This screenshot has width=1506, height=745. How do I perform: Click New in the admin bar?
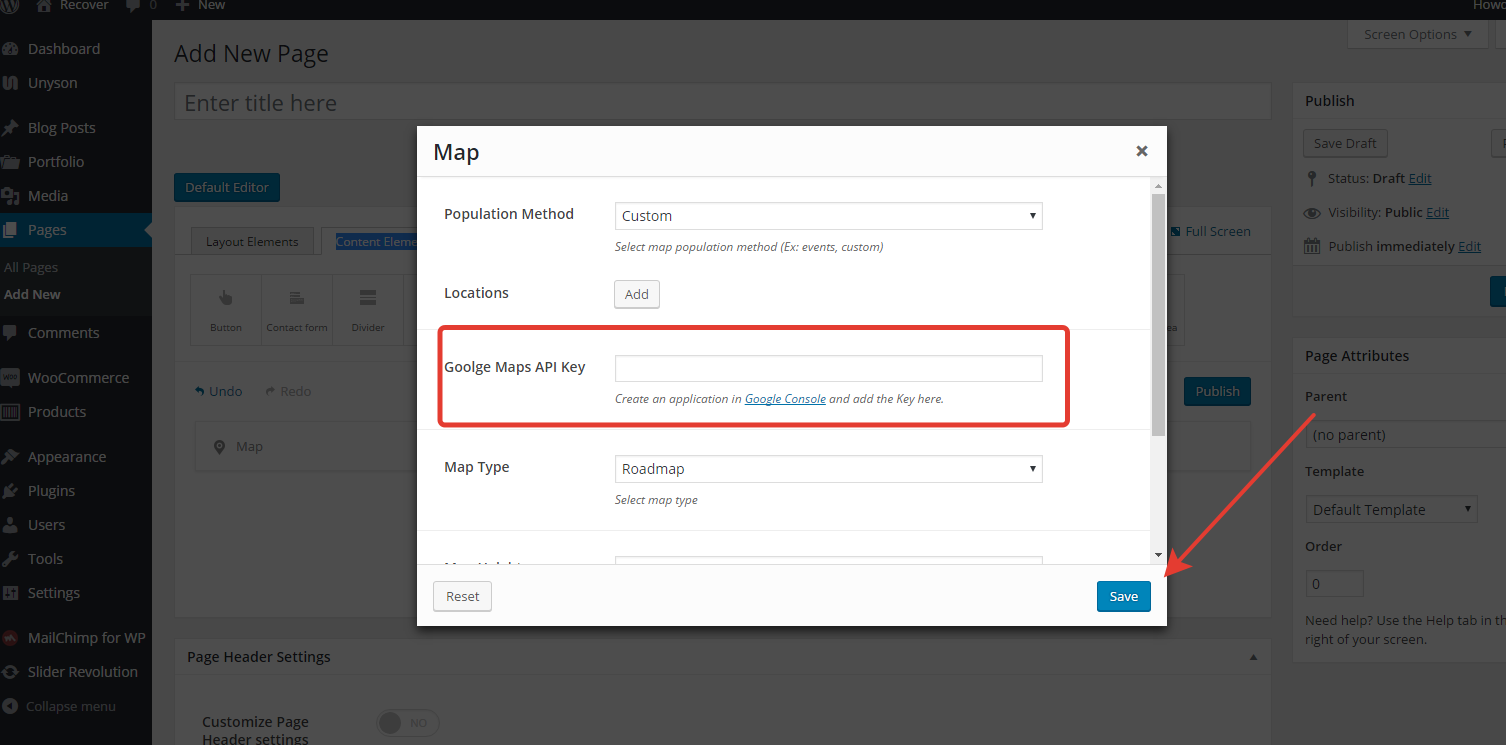pyautogui.click(x=200, y=6)
